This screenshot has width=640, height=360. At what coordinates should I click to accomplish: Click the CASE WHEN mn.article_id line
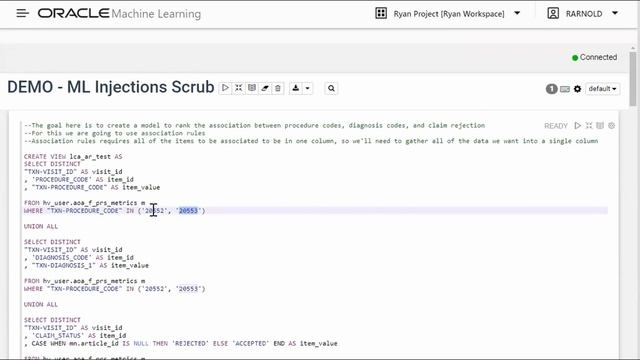pos(180,343)
